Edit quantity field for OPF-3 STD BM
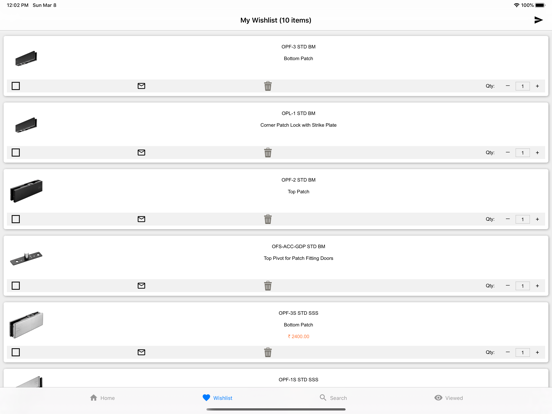552x414 pixels. 522,86
